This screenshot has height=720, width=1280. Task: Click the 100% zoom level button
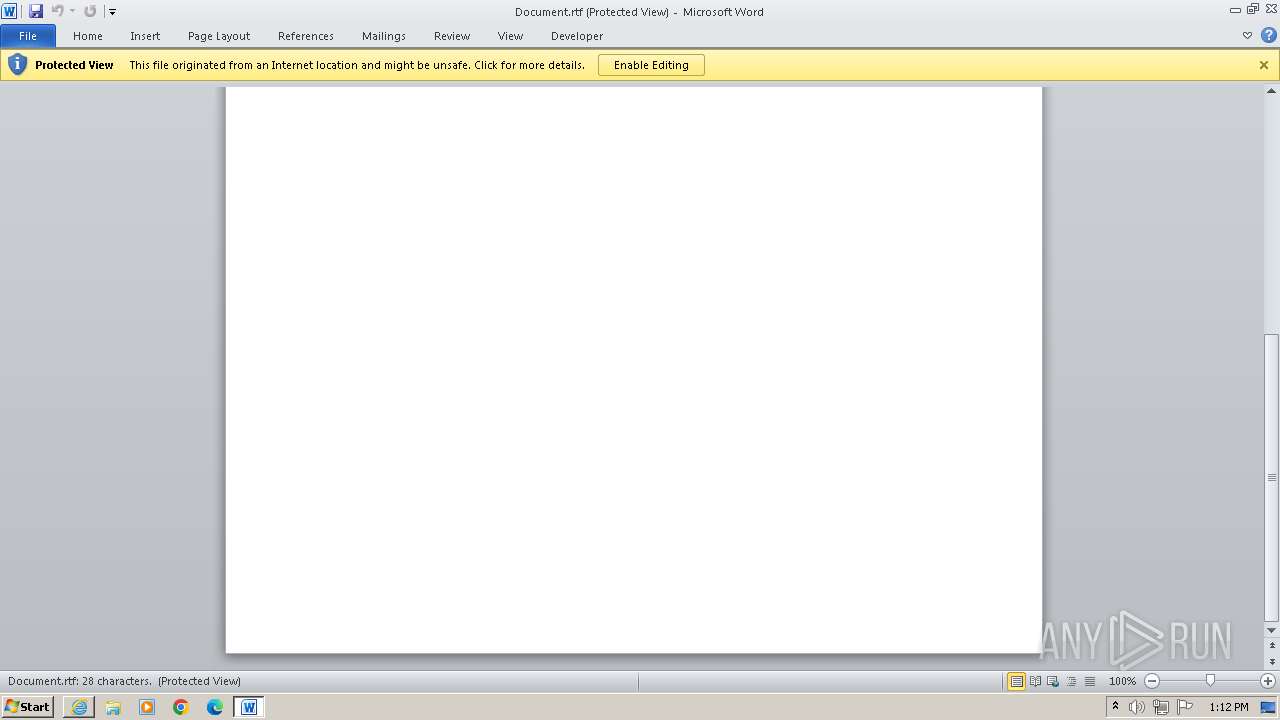tap(1122, 681)
